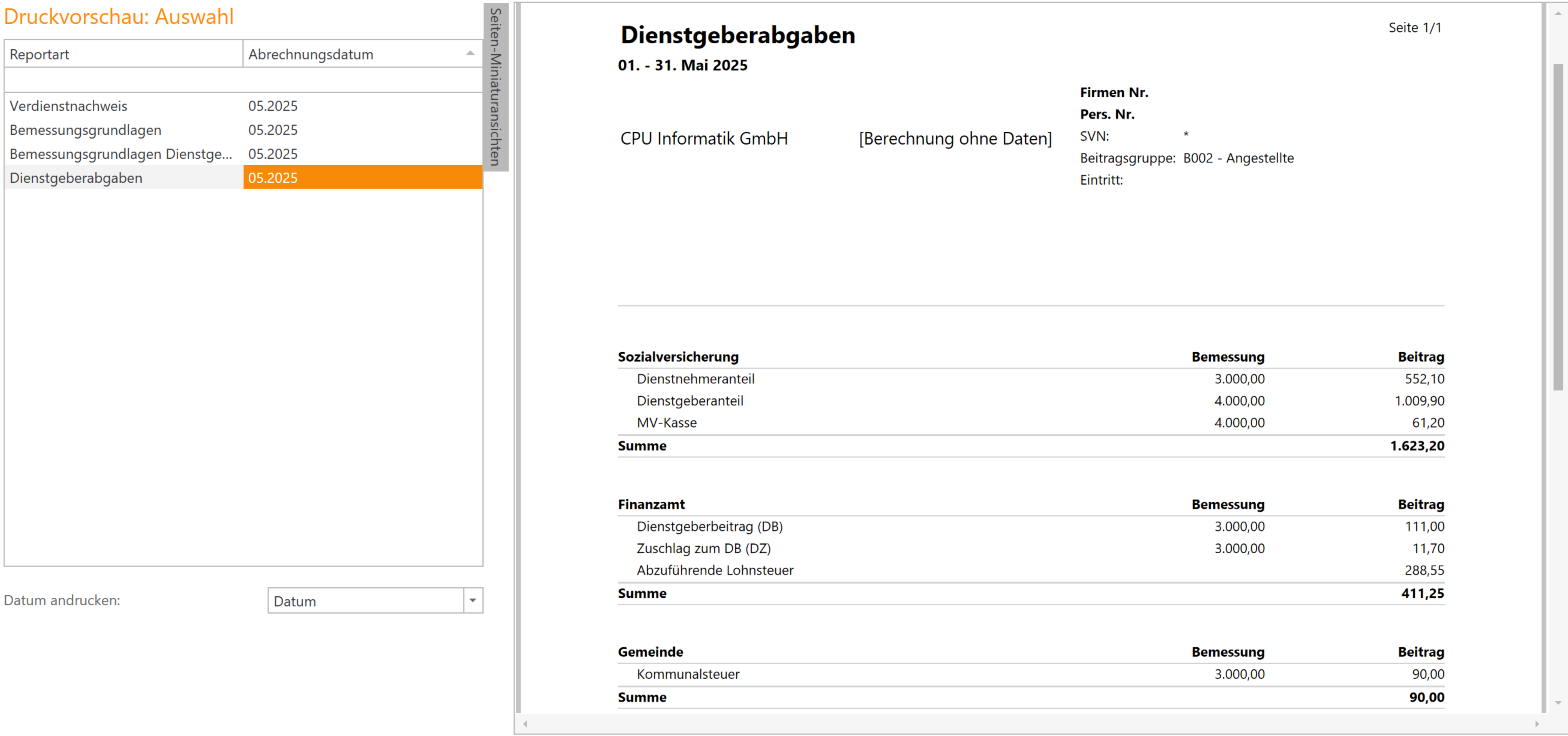
Task: Click the Zuschlag zum DB Beitrag value 11,70
Action: (1426, 549)
